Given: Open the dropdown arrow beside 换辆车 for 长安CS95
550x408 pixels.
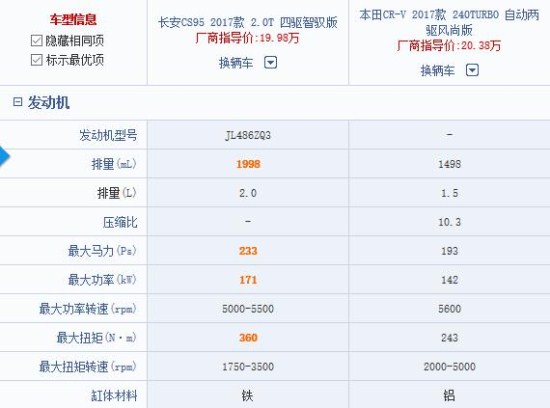Looking at the screenshot, I should click(270, 63).
